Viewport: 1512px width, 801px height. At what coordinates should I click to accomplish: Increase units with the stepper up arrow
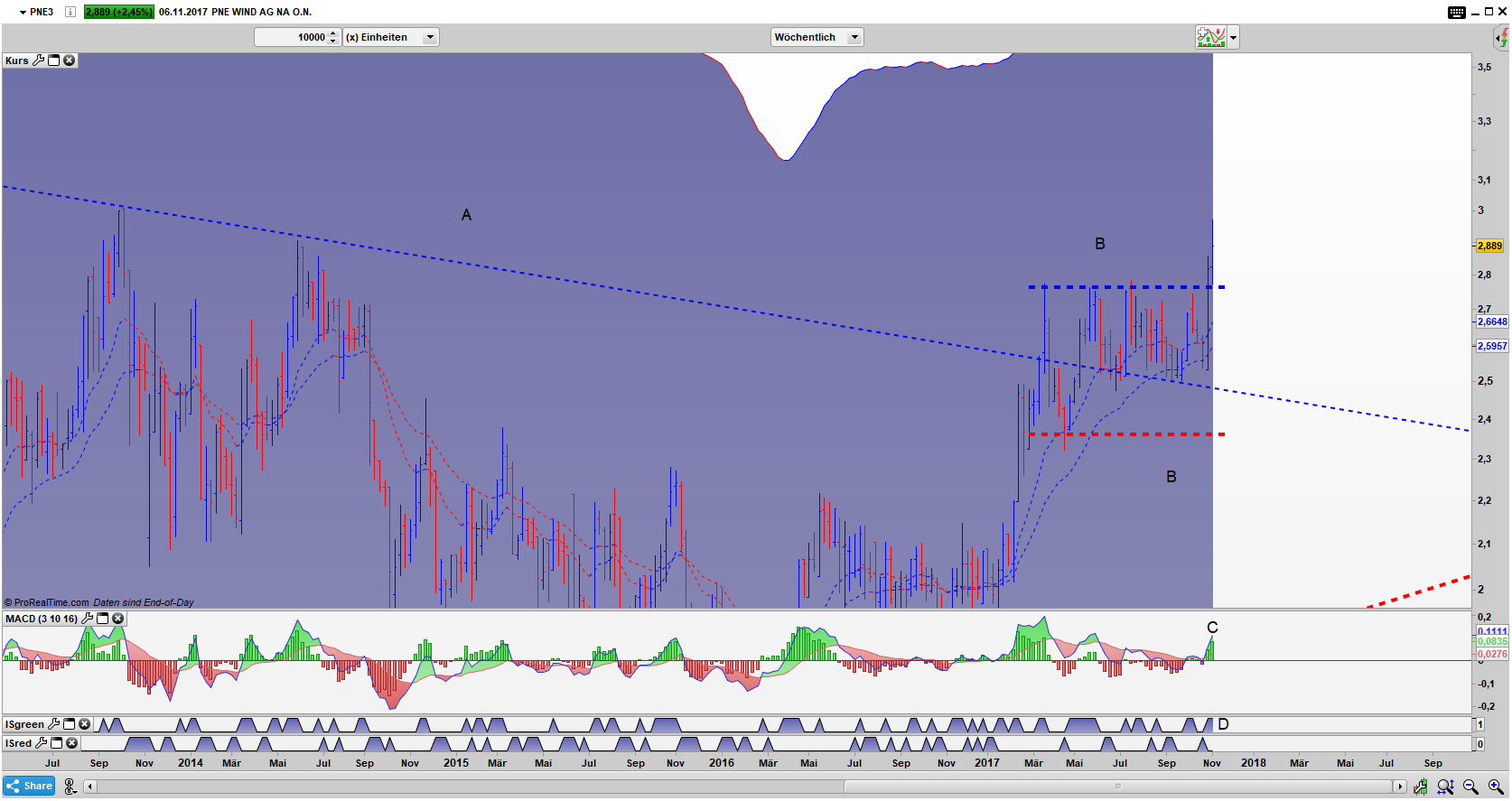pyautogui.click(x=333, y=33)
